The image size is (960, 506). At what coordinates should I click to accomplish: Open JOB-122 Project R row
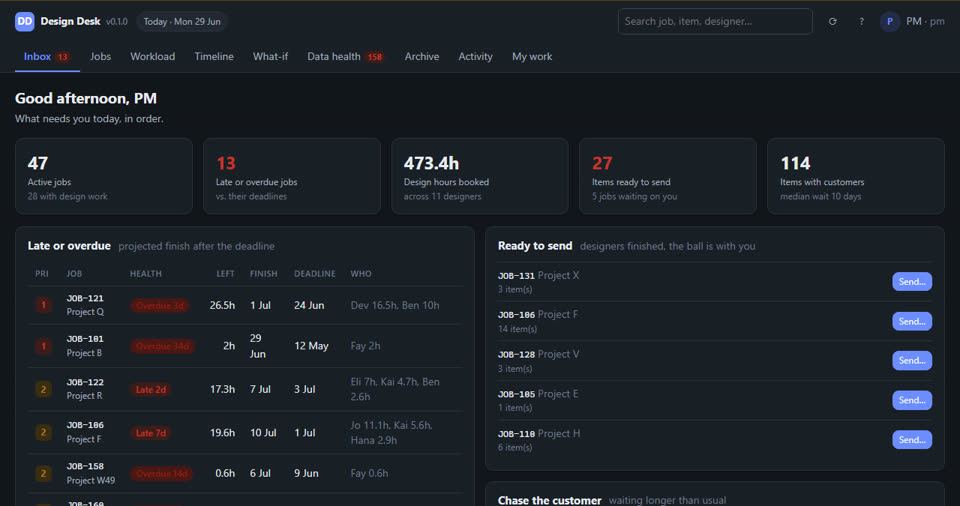(x=245, y=389)
